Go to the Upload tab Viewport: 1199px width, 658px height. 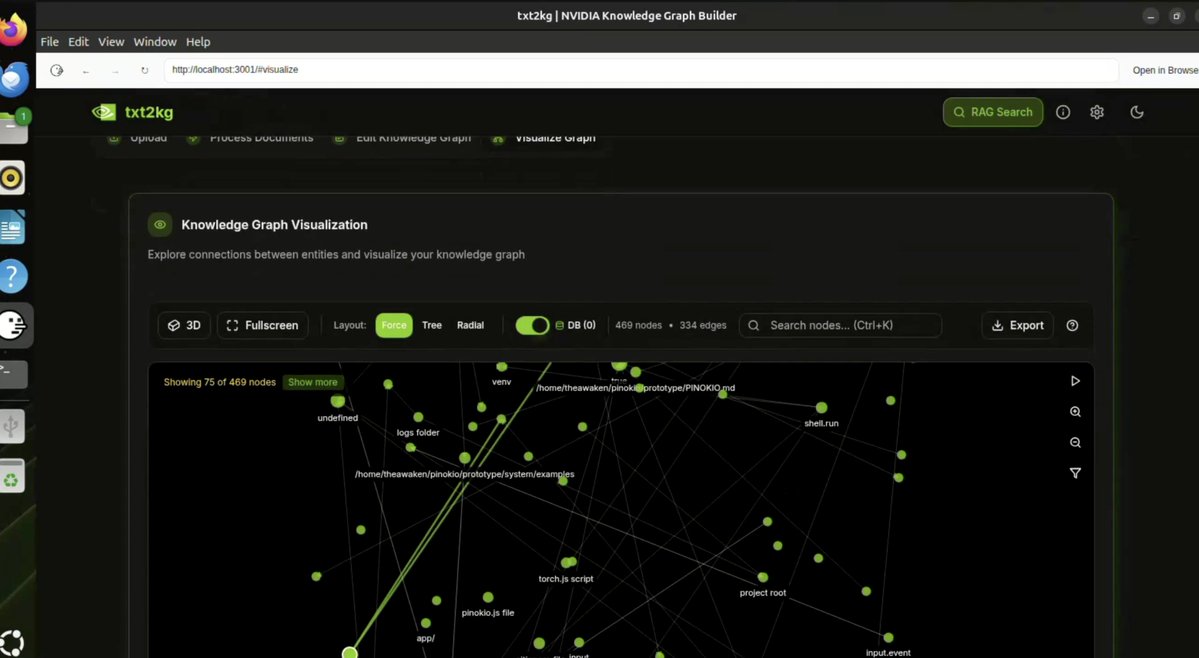point(138,138)
